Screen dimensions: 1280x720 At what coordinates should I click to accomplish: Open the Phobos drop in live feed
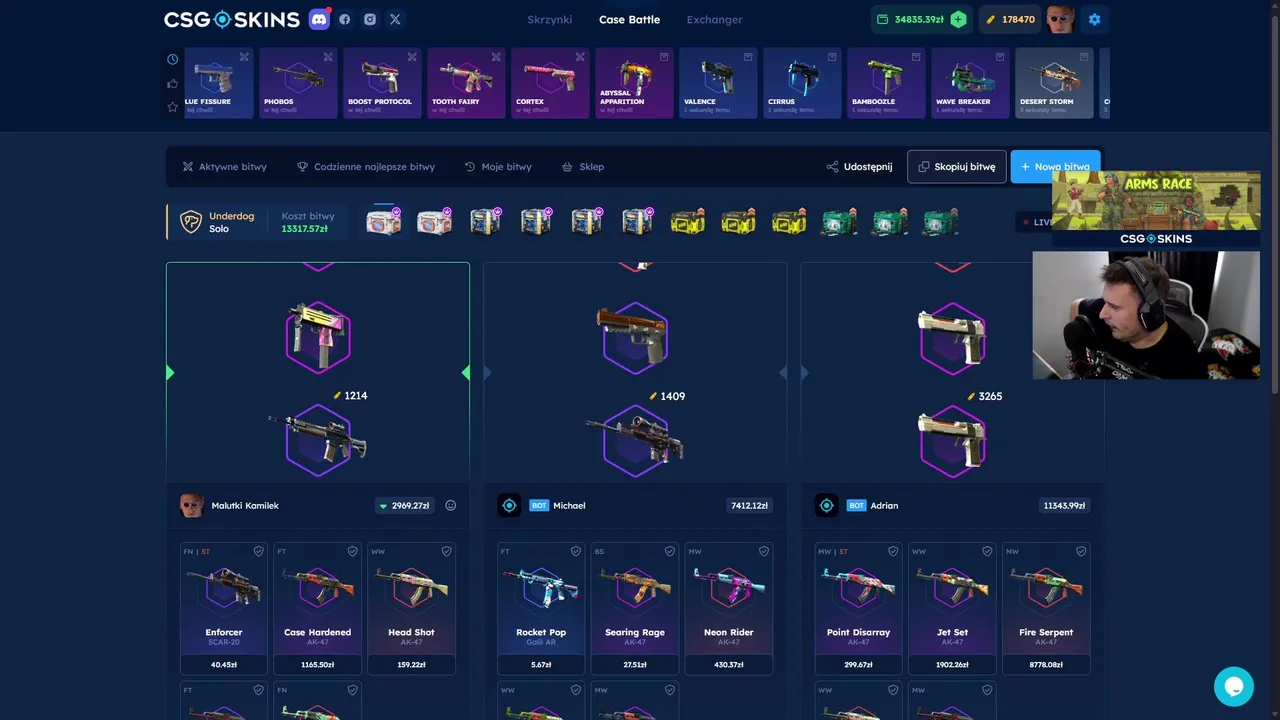pos(298,83)
